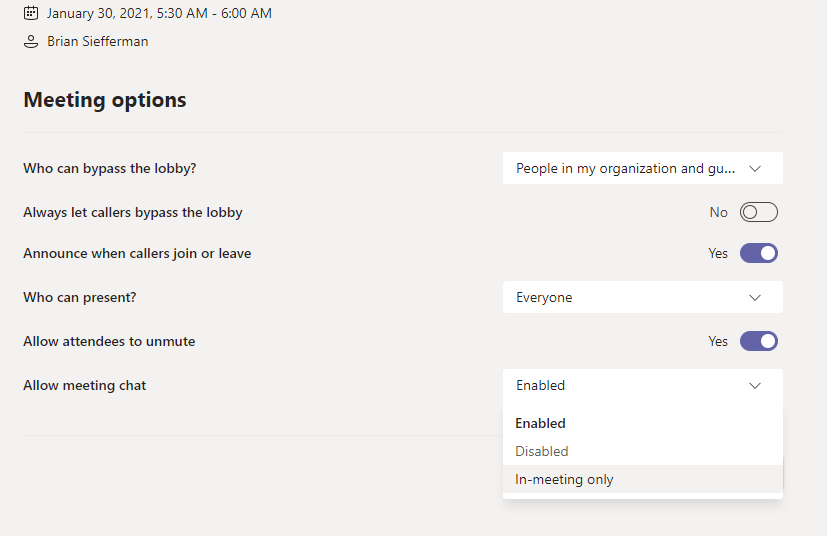Click the Yes label beside Allow attendees to unmute
The width and height of the screenshot is (827, 536).
(x=718, y=341)
